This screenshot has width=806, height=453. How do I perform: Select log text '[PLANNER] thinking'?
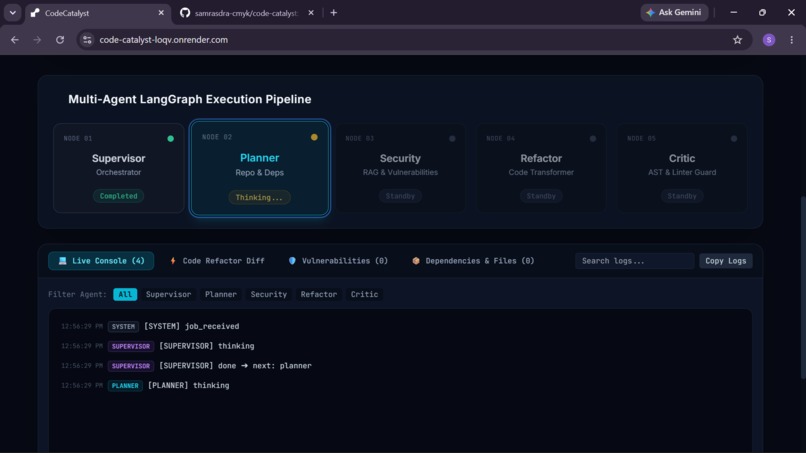189,386
